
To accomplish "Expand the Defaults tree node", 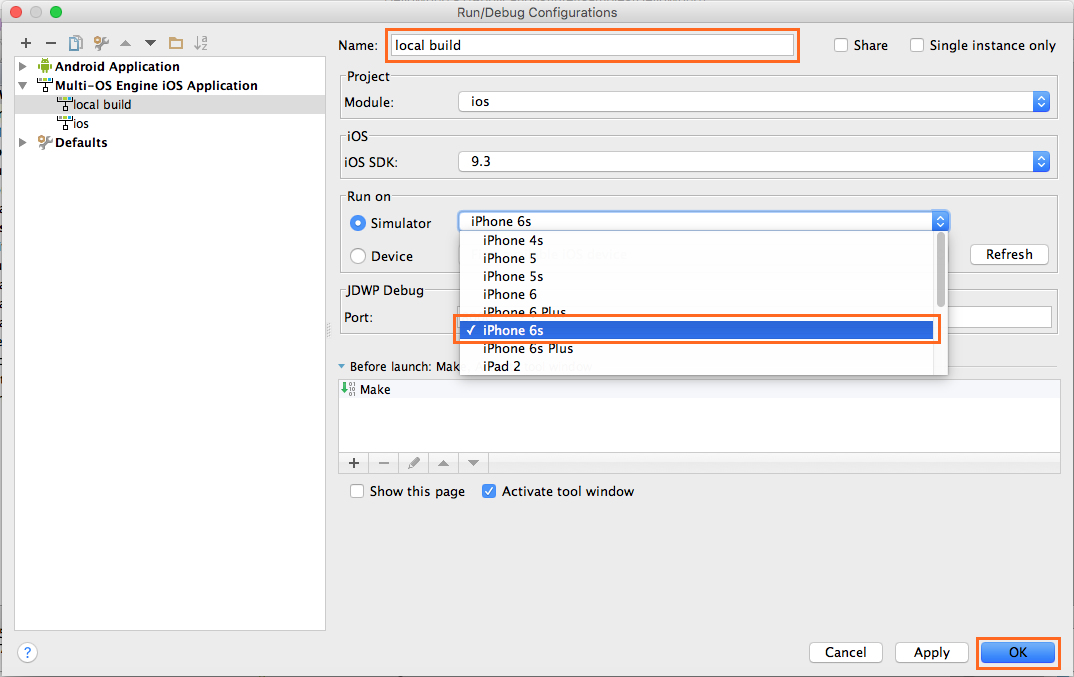I will click(23, 143).
